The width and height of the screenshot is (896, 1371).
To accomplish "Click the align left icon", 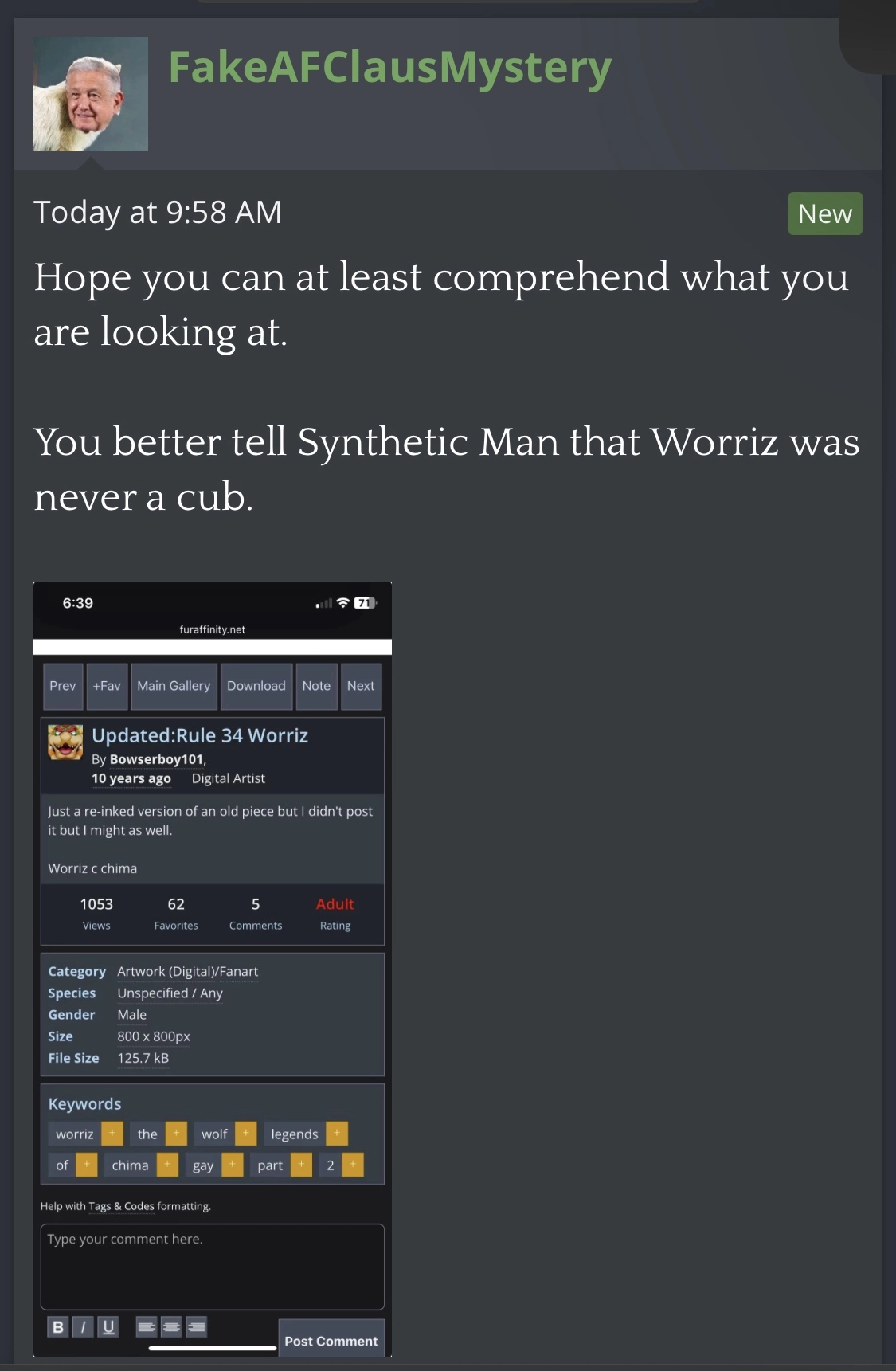I will (147, 1326).
